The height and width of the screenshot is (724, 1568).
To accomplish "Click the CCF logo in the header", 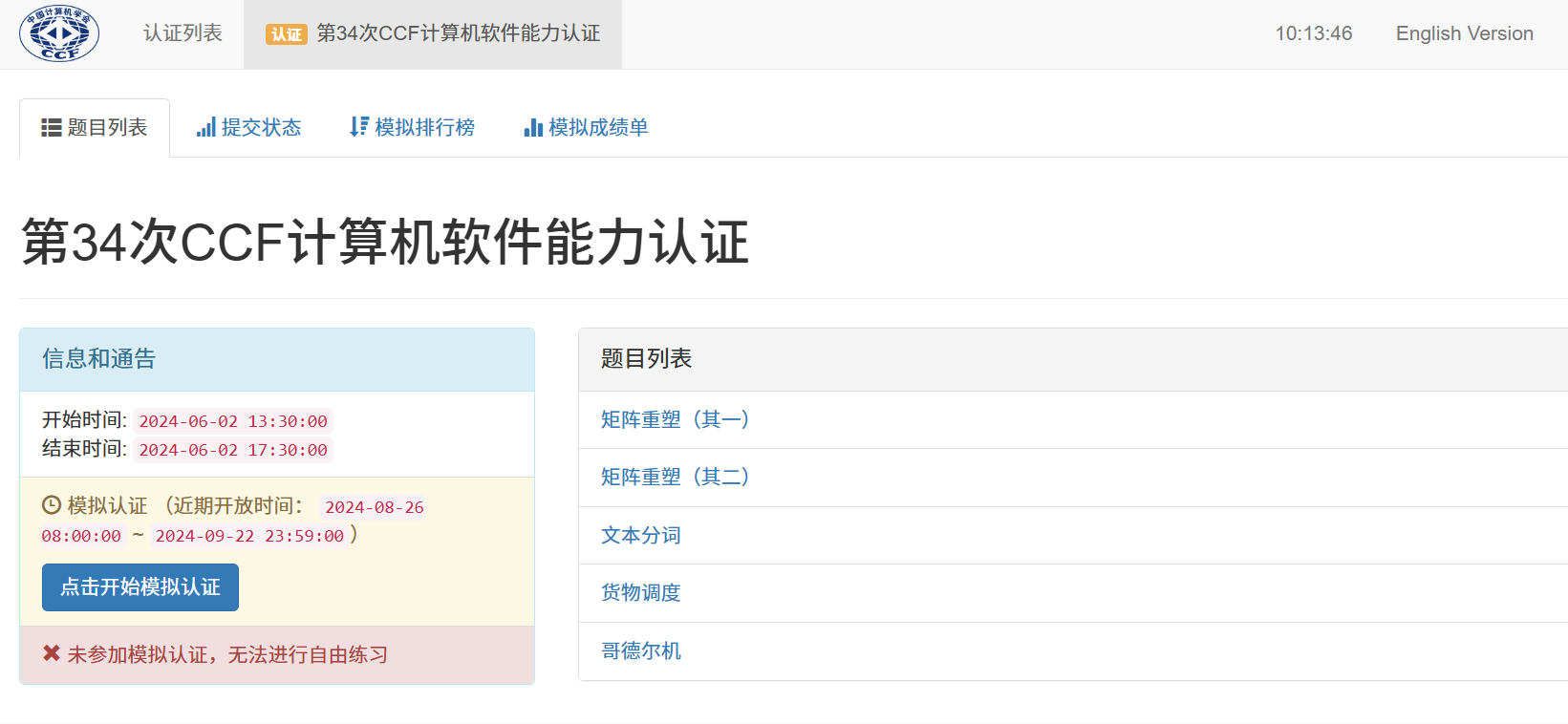I will coord(59,33).
